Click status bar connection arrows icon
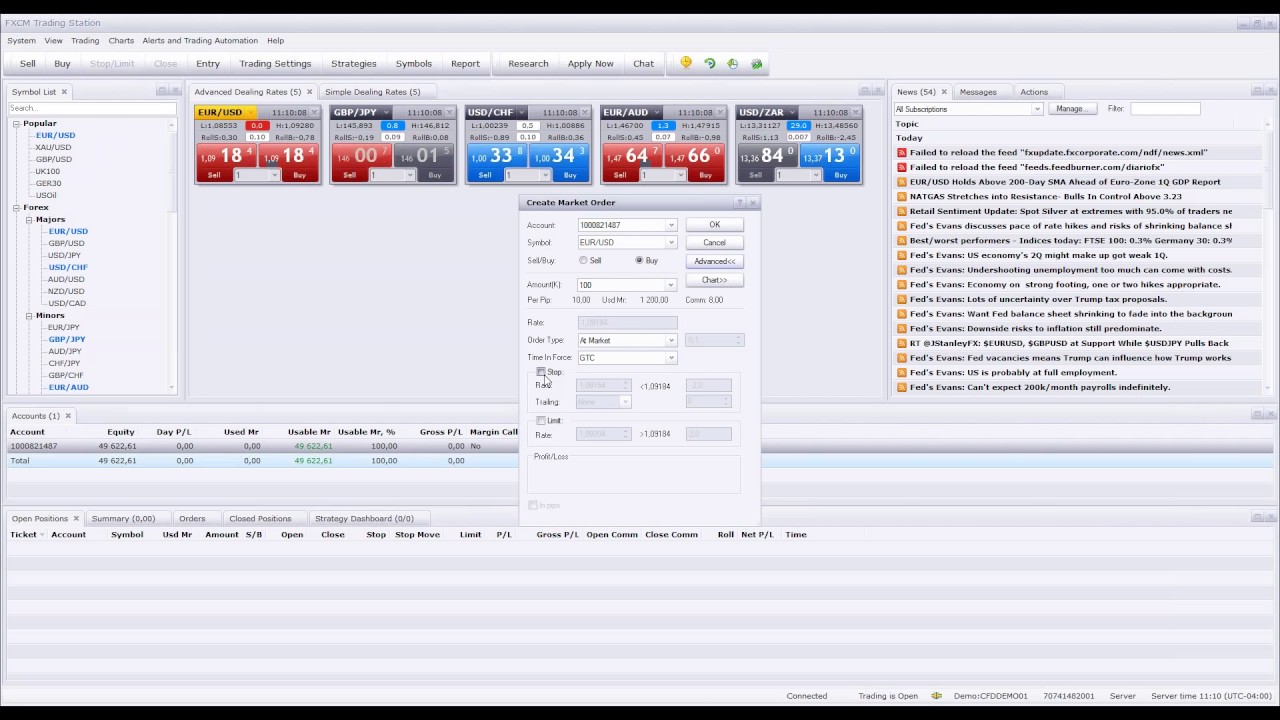Image resolution: width=1280 pixels, height=720 pixels. tap(937, 696)
